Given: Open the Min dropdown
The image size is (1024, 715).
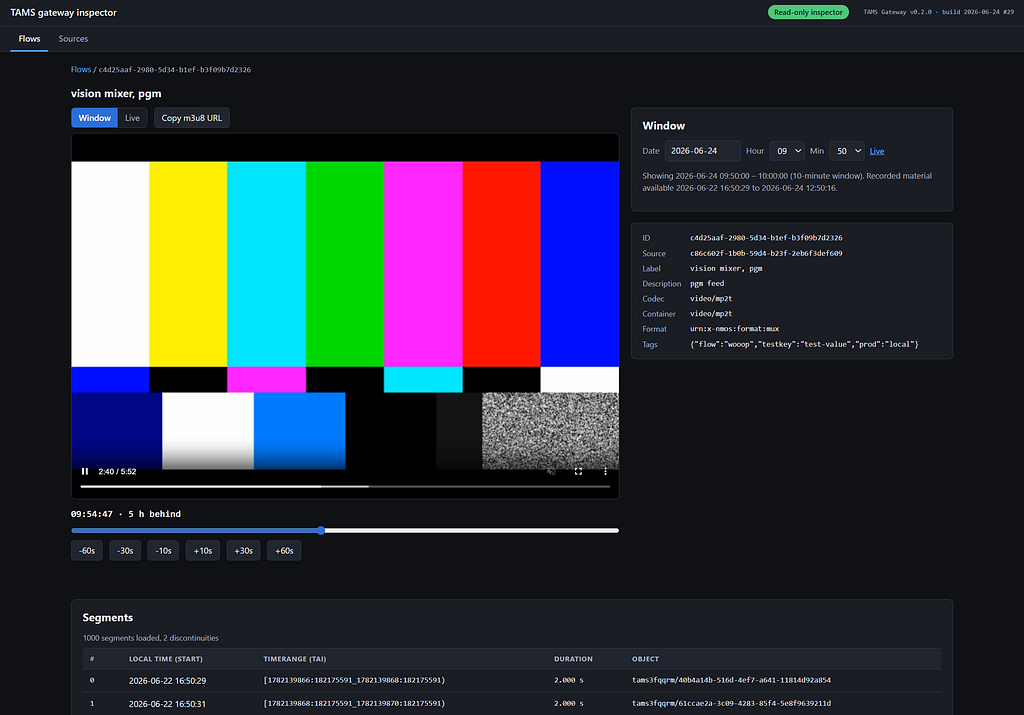Looking at the screenshot, I should click(x=846, y=151).
